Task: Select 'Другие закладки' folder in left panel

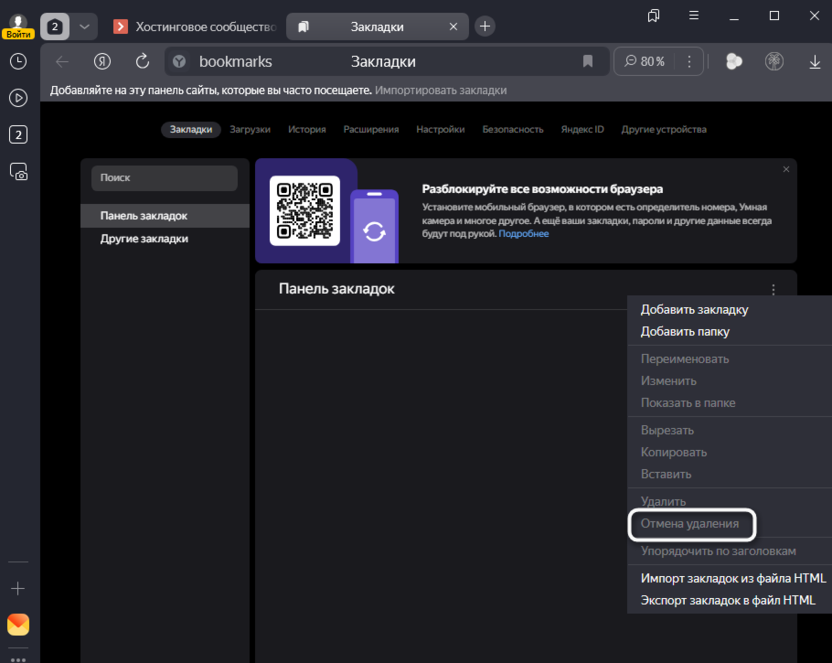Action: (144, 239)
